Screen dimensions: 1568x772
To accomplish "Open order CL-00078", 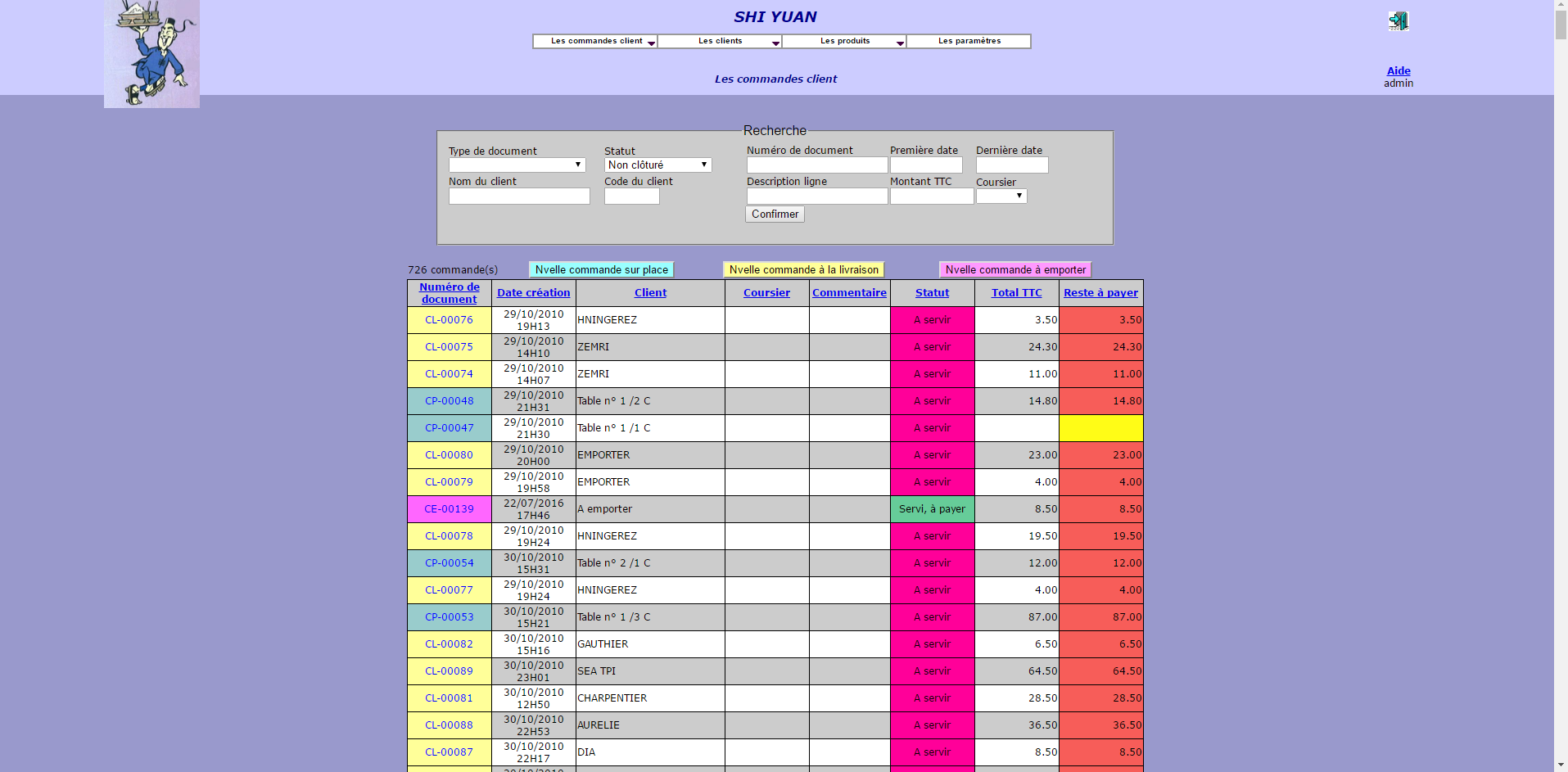I will tap(449, 536).
